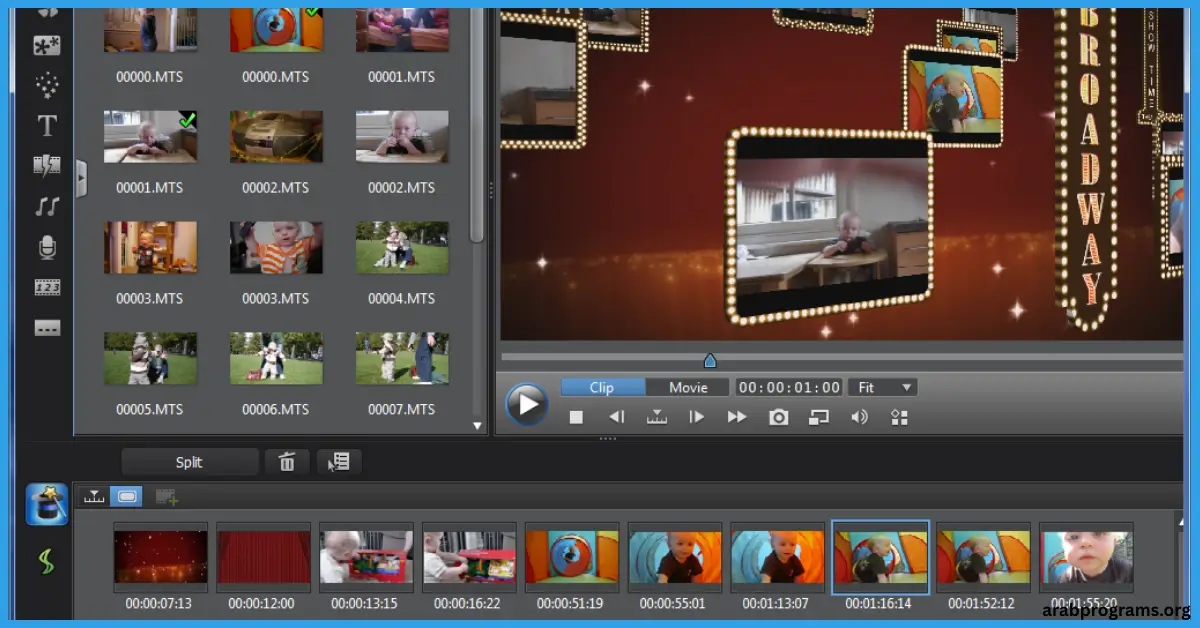Select storyboard clip at 00:00:51:19

(x=572, y=557)
